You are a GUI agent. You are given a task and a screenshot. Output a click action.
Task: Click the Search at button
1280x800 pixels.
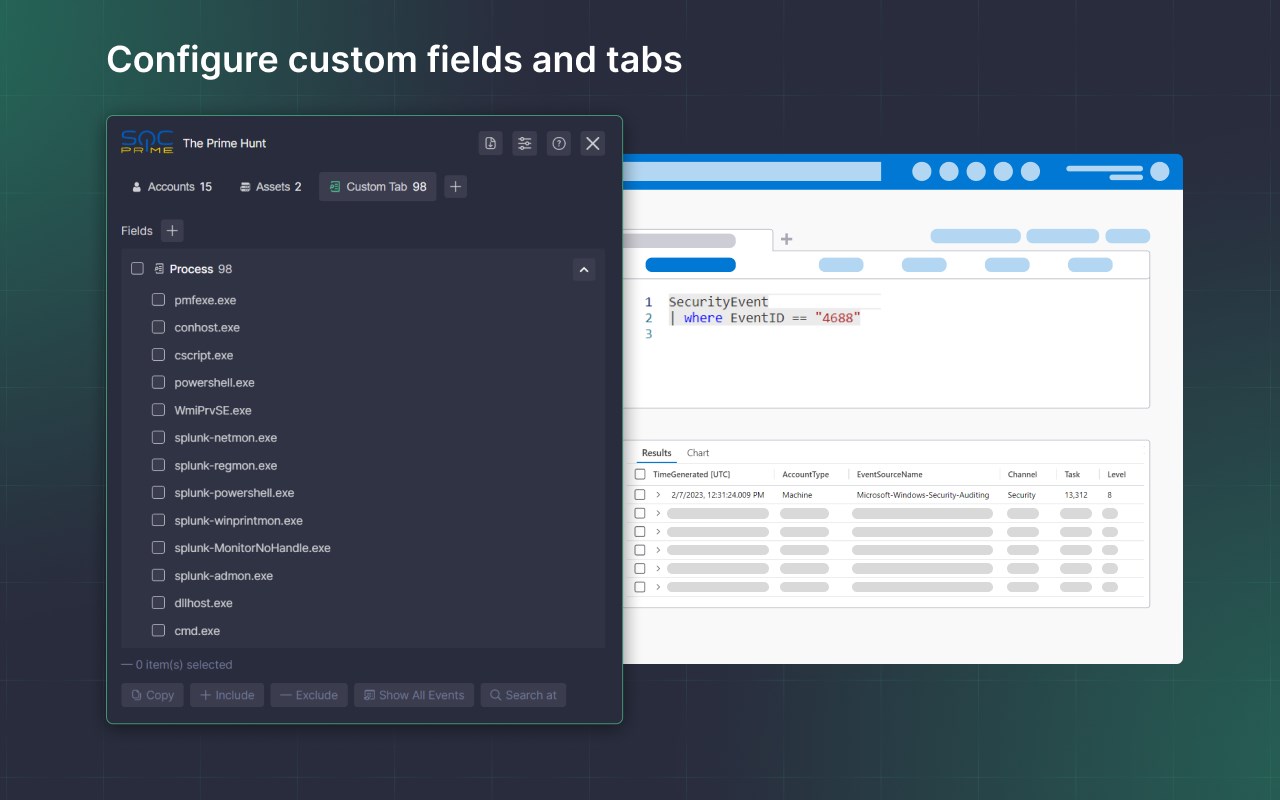[x=523, y=695]
